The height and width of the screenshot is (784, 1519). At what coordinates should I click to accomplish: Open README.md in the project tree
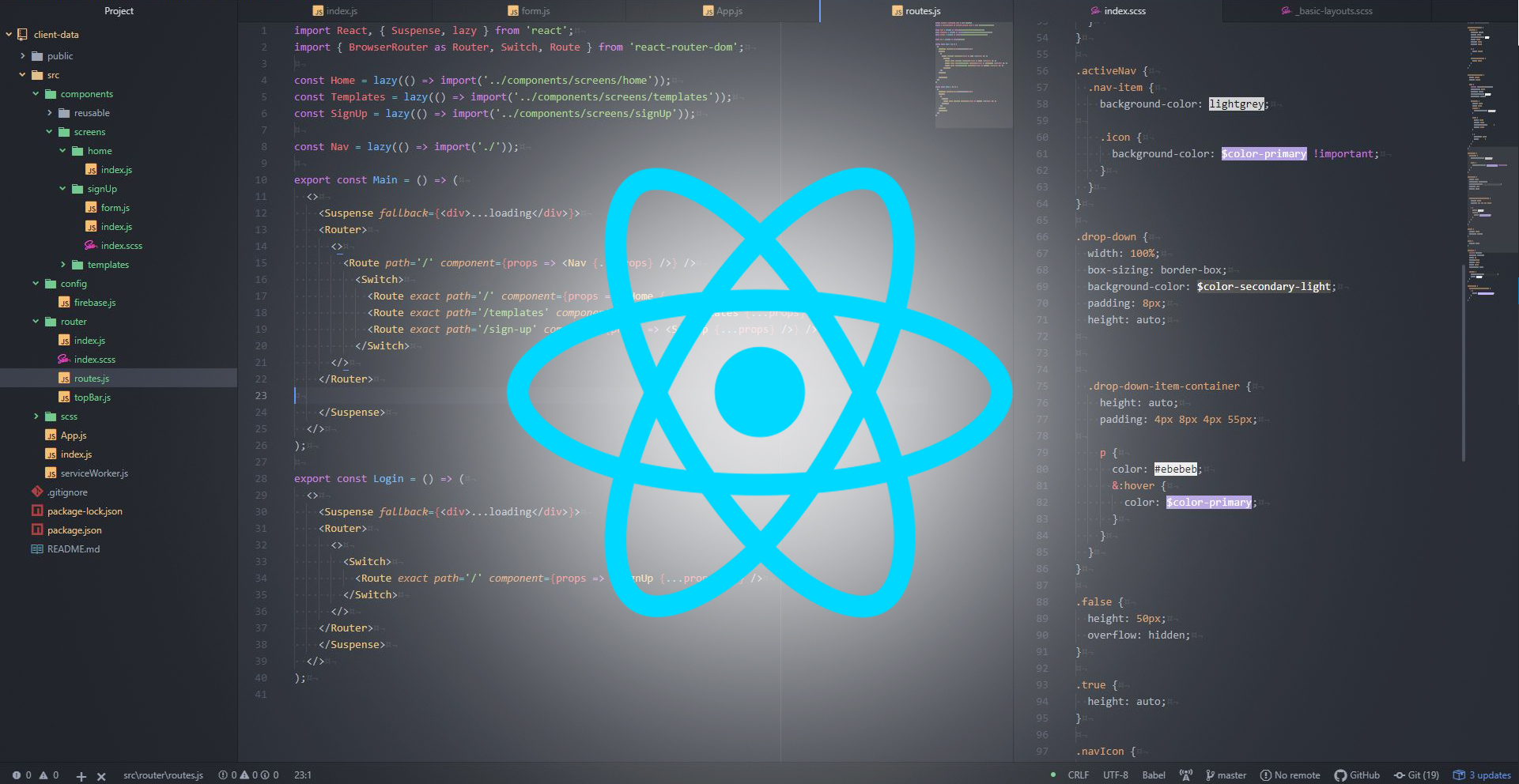[x=66, y=549]
